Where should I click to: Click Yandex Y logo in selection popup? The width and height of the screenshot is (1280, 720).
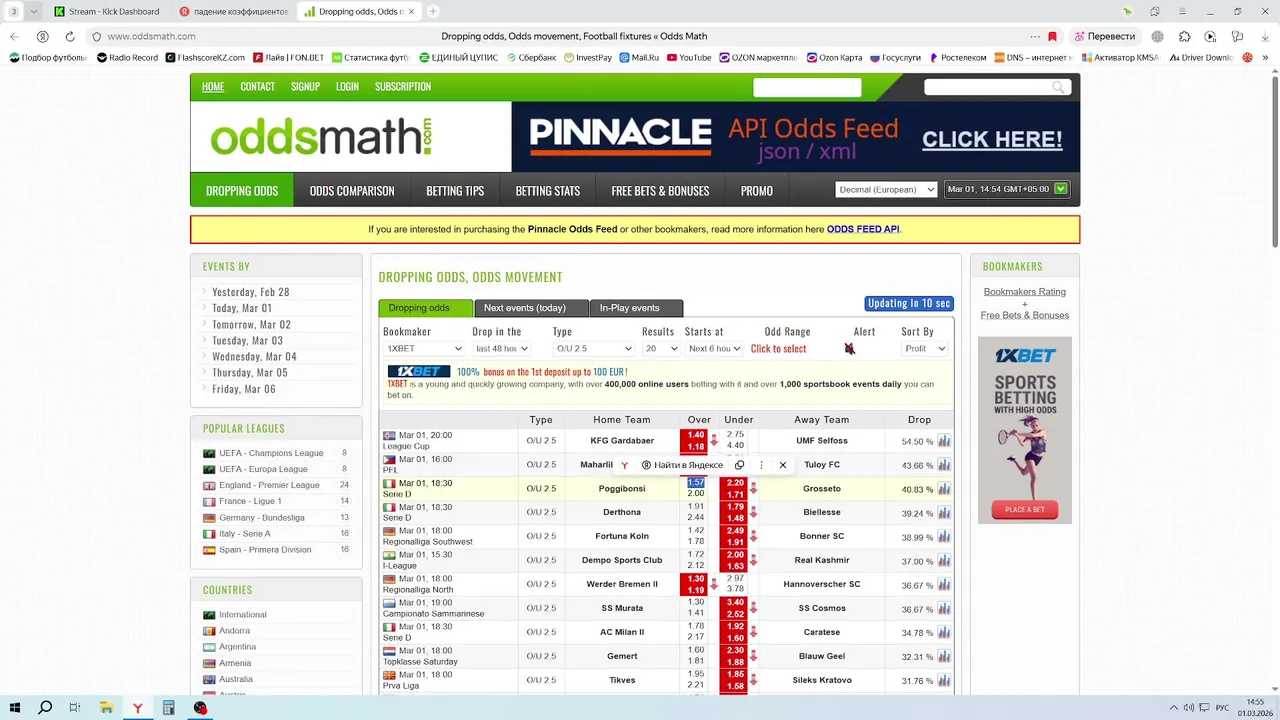coord(624,465)
